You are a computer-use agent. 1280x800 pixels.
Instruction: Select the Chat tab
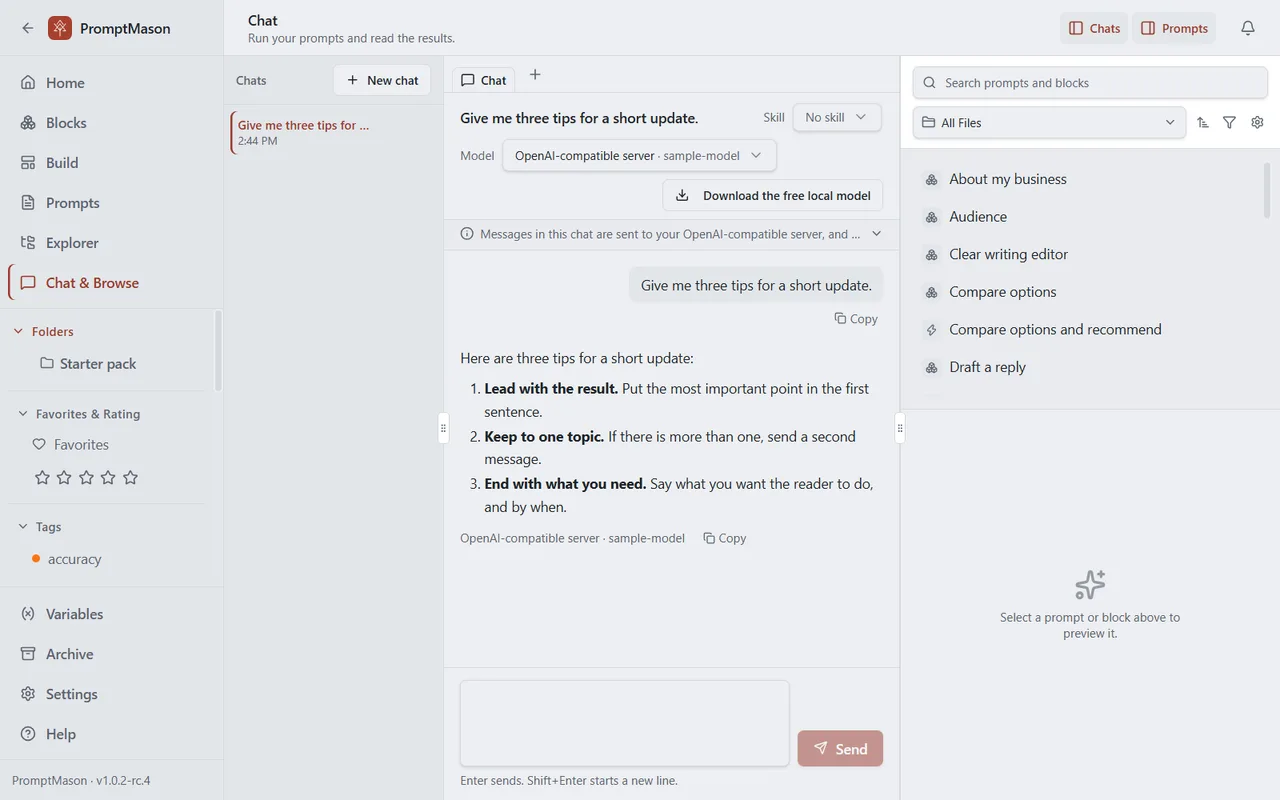pos(484,80)
